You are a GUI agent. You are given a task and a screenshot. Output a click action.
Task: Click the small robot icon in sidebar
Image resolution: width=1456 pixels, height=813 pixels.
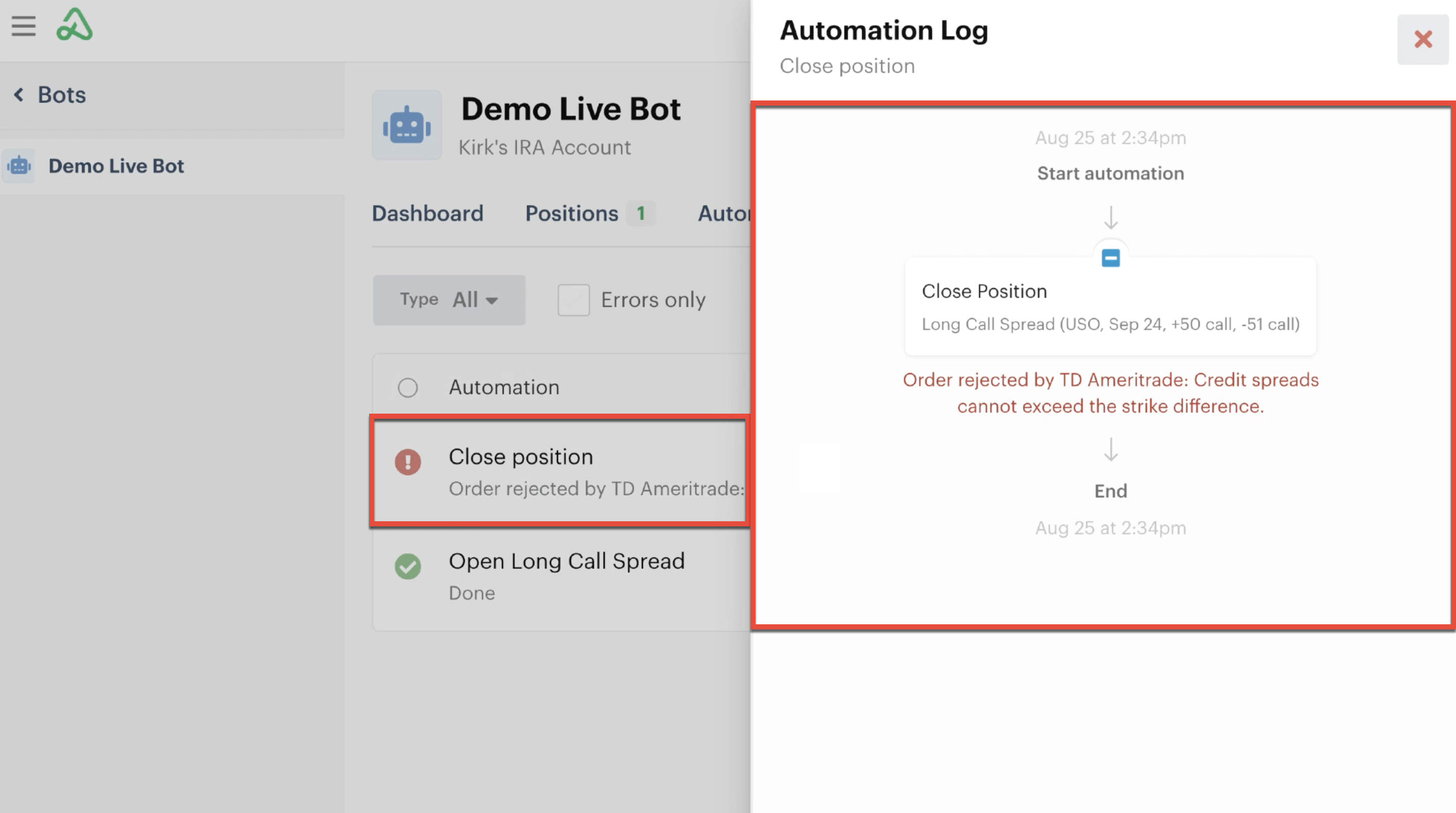coord(19,166)
